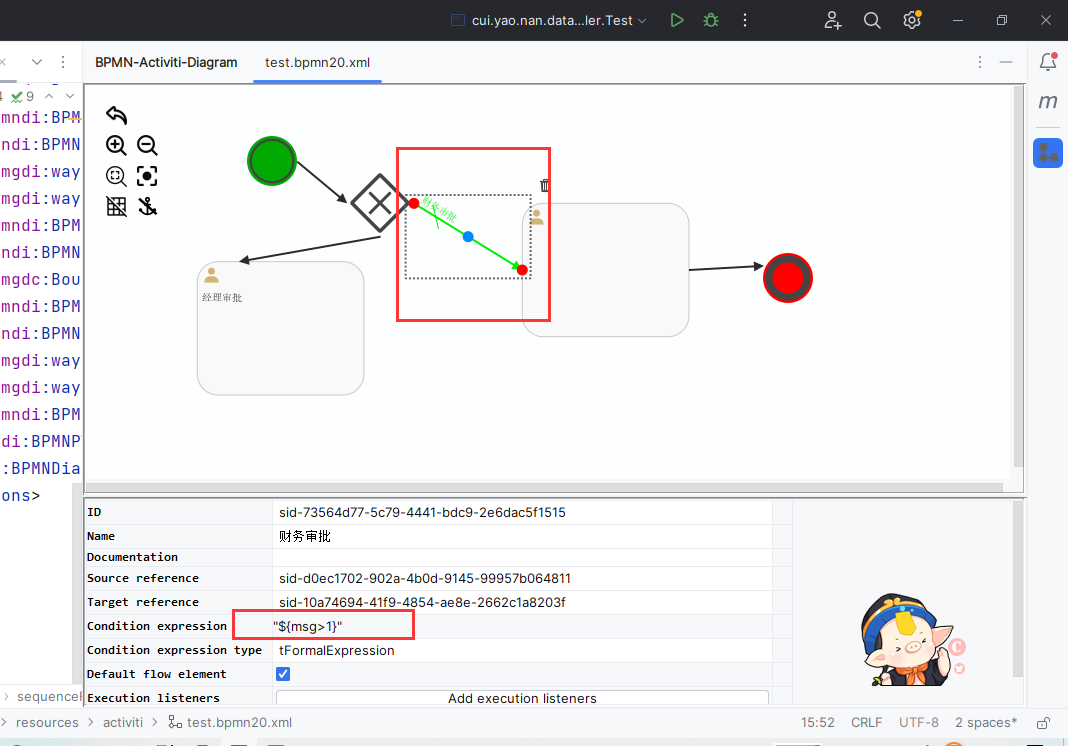The width and height of the screenshot is (1068, 746).
Task: Open test.bpmn20.xml breadcrumb
Action: 230,723
